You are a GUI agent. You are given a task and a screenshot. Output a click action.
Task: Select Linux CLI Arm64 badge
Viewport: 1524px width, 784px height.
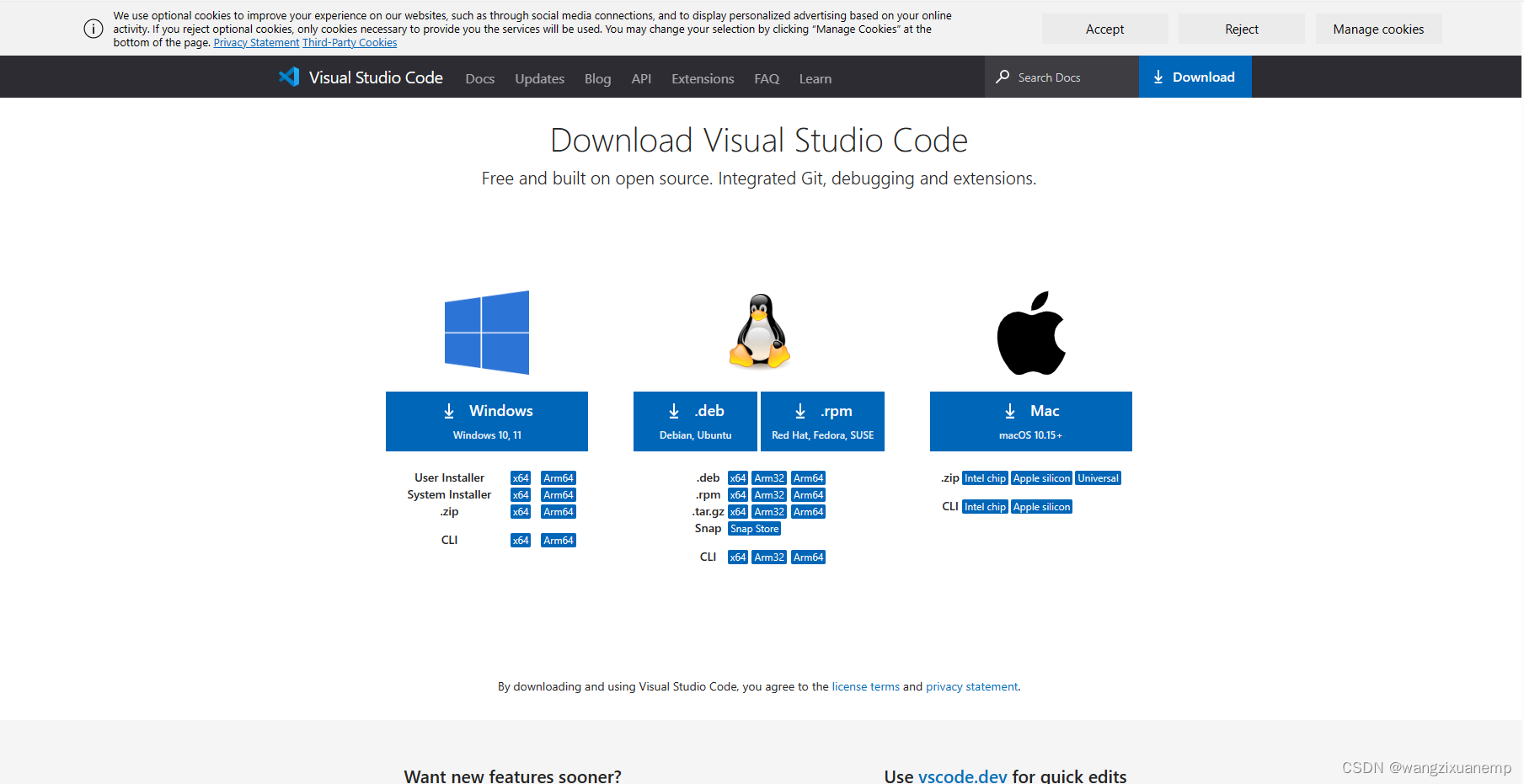coord(809,557)
